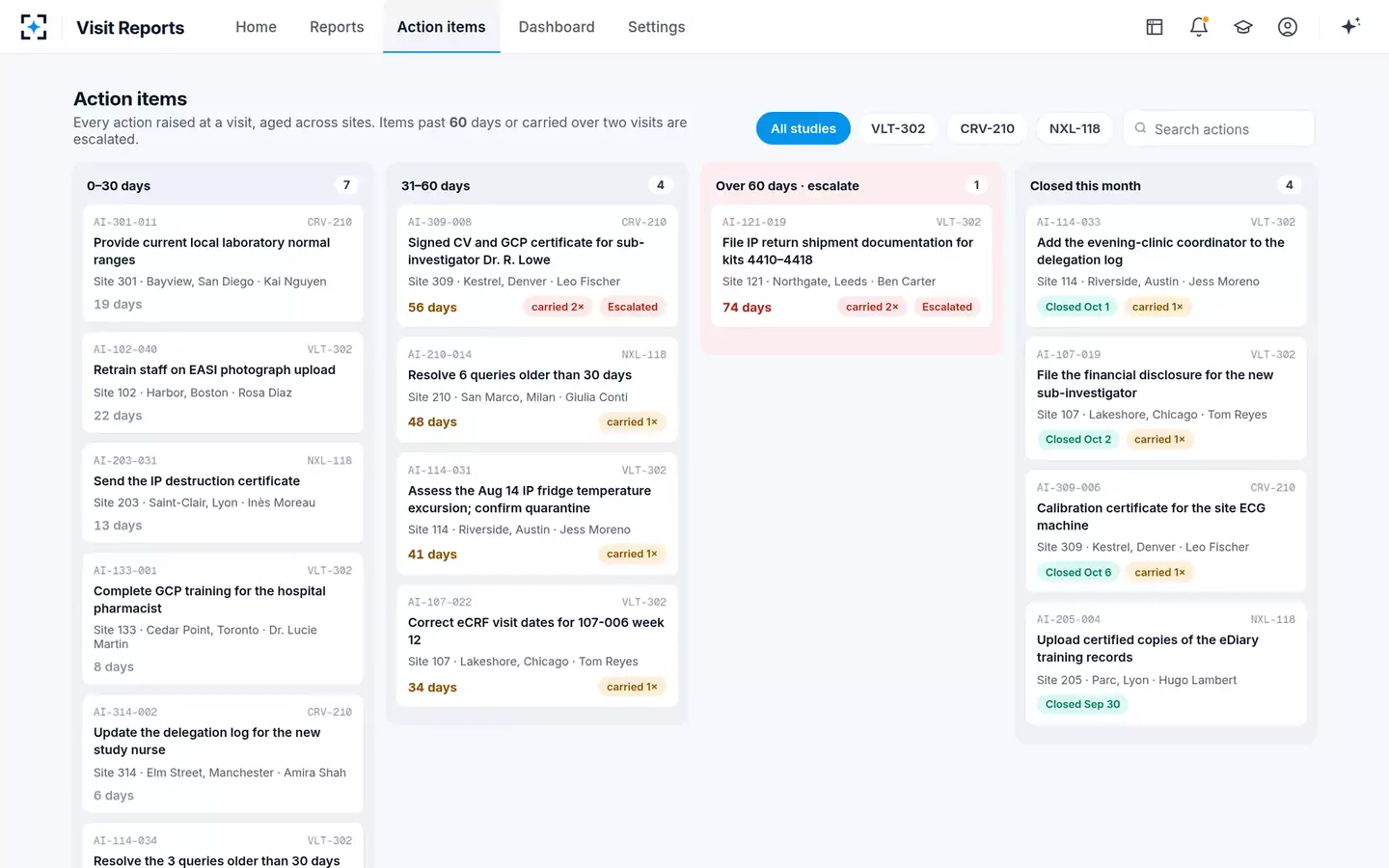
Task: Click the 74 days age label
Action: (747, 308)
